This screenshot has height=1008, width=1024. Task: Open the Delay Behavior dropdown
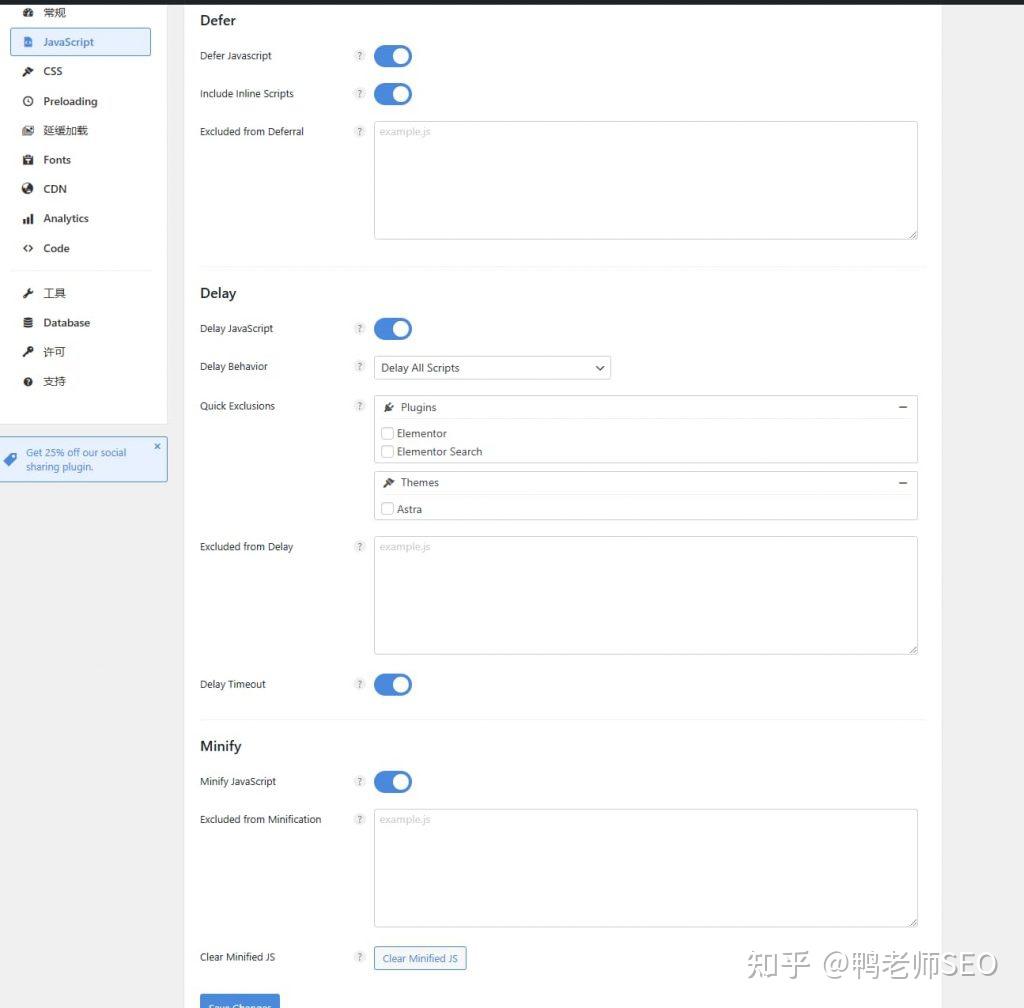coord(492,367)
